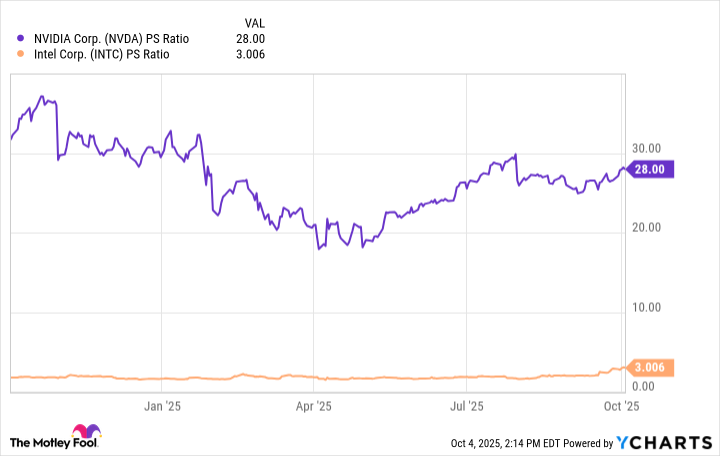Click the 28.00 value in the legend
The width and height of the screenshot is (720, 456).
click(x=252, y=39)
